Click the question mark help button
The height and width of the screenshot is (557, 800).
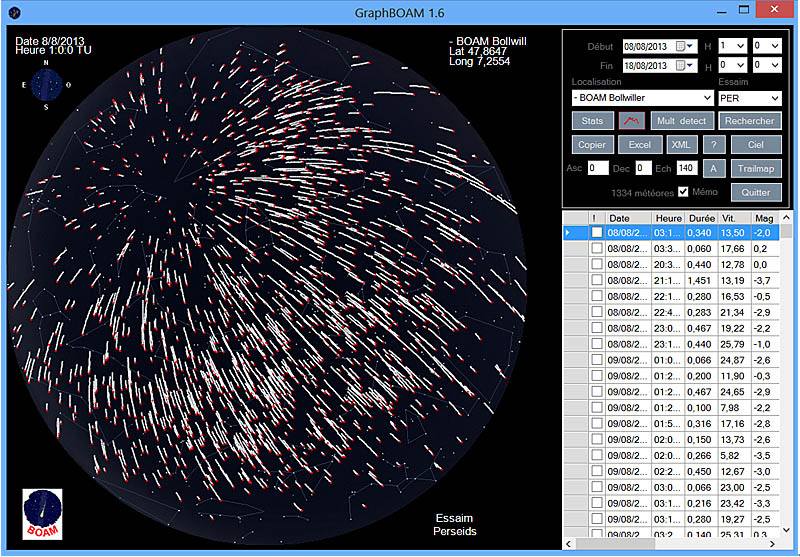(713, 145)
